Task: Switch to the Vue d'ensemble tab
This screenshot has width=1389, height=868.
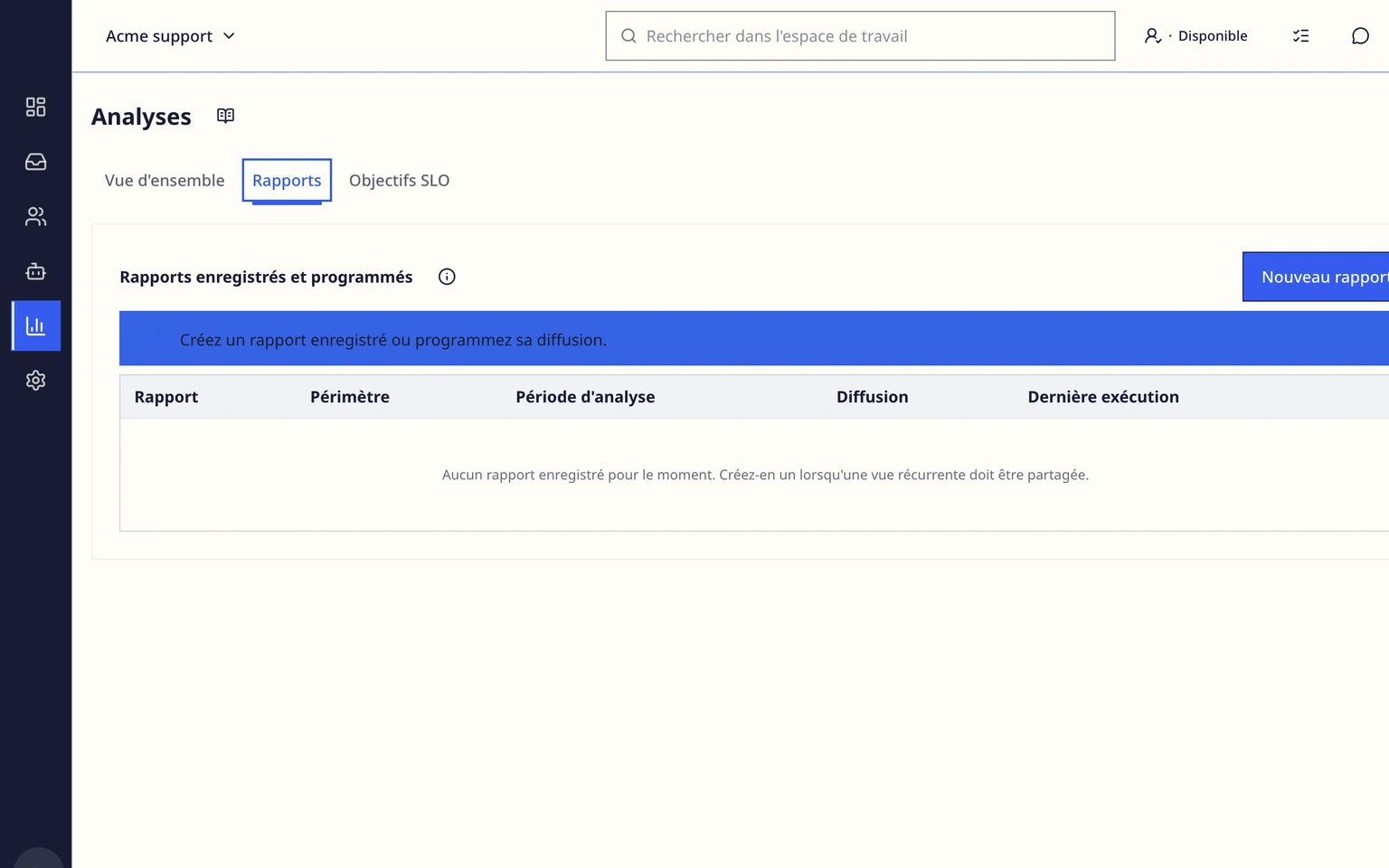Action: 165,180
